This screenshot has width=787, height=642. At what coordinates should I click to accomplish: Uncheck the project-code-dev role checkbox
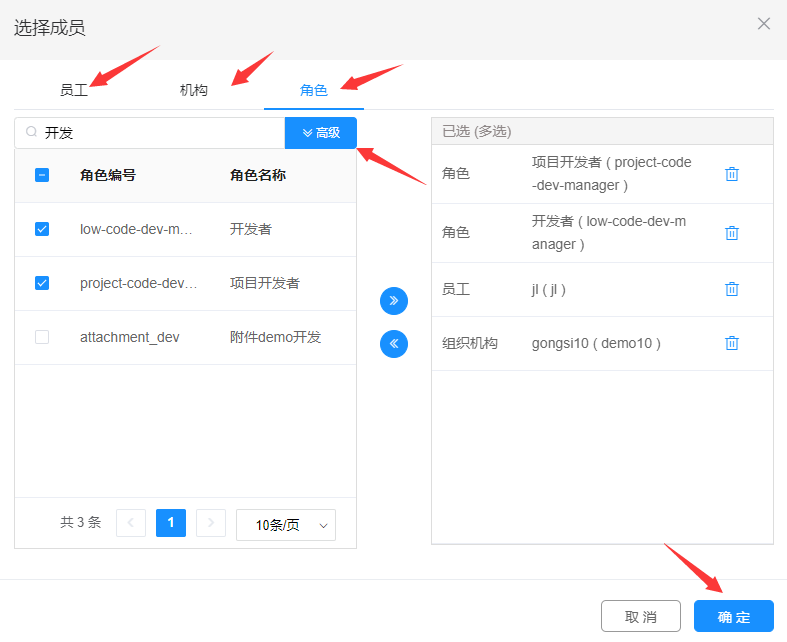point(42,283)
